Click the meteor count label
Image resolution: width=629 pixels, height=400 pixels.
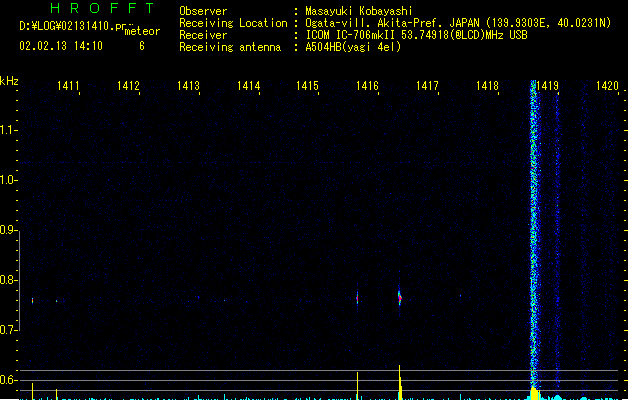coord(142,31)
